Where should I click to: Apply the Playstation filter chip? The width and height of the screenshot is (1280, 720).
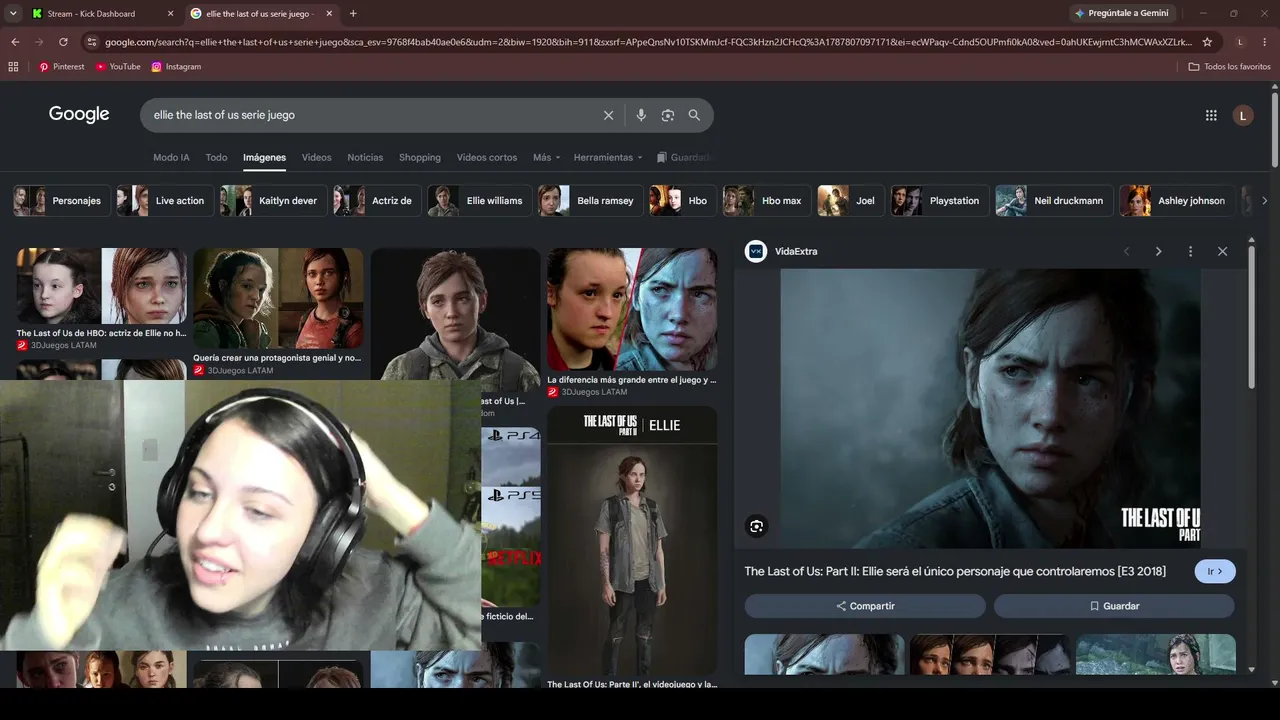click(x=938, y=200)
